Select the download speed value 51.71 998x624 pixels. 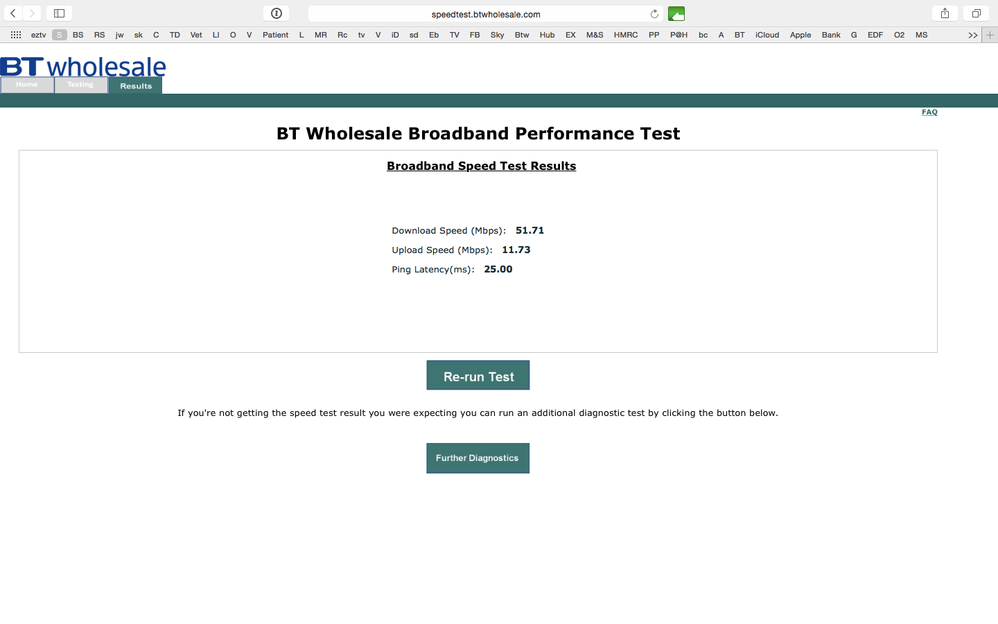[530, 230]
